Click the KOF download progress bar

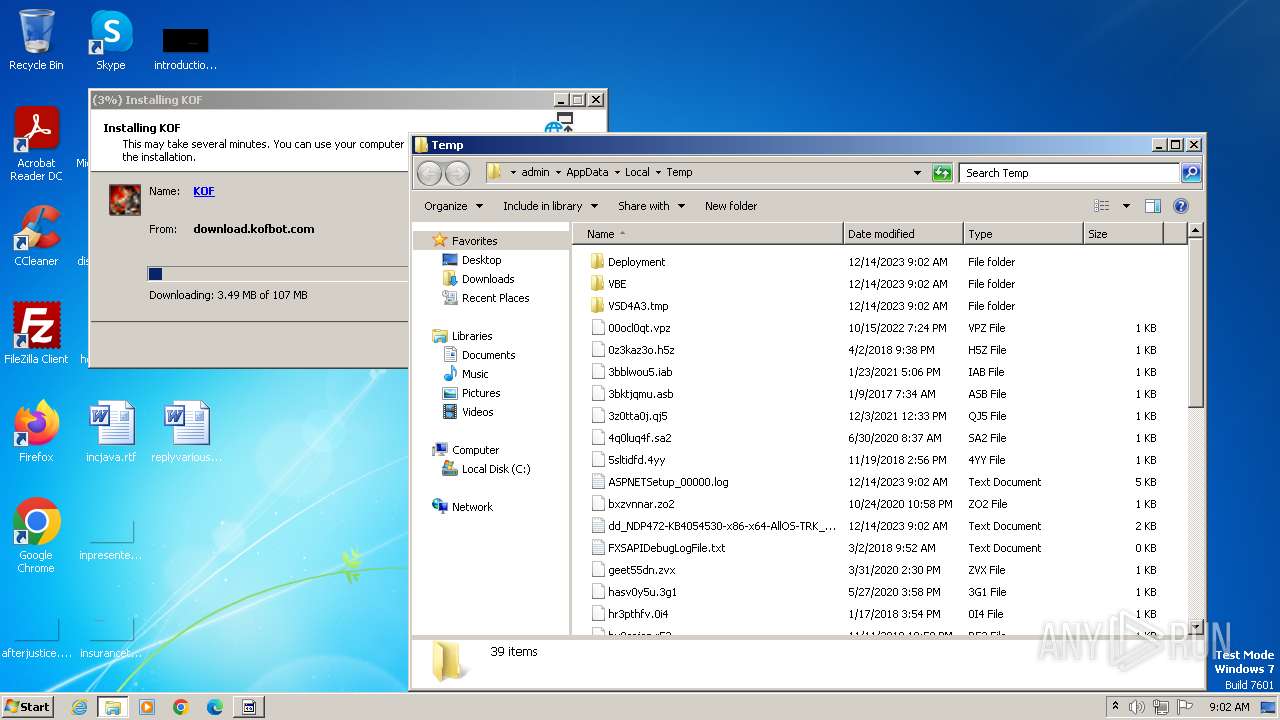[x=278, y=274]
